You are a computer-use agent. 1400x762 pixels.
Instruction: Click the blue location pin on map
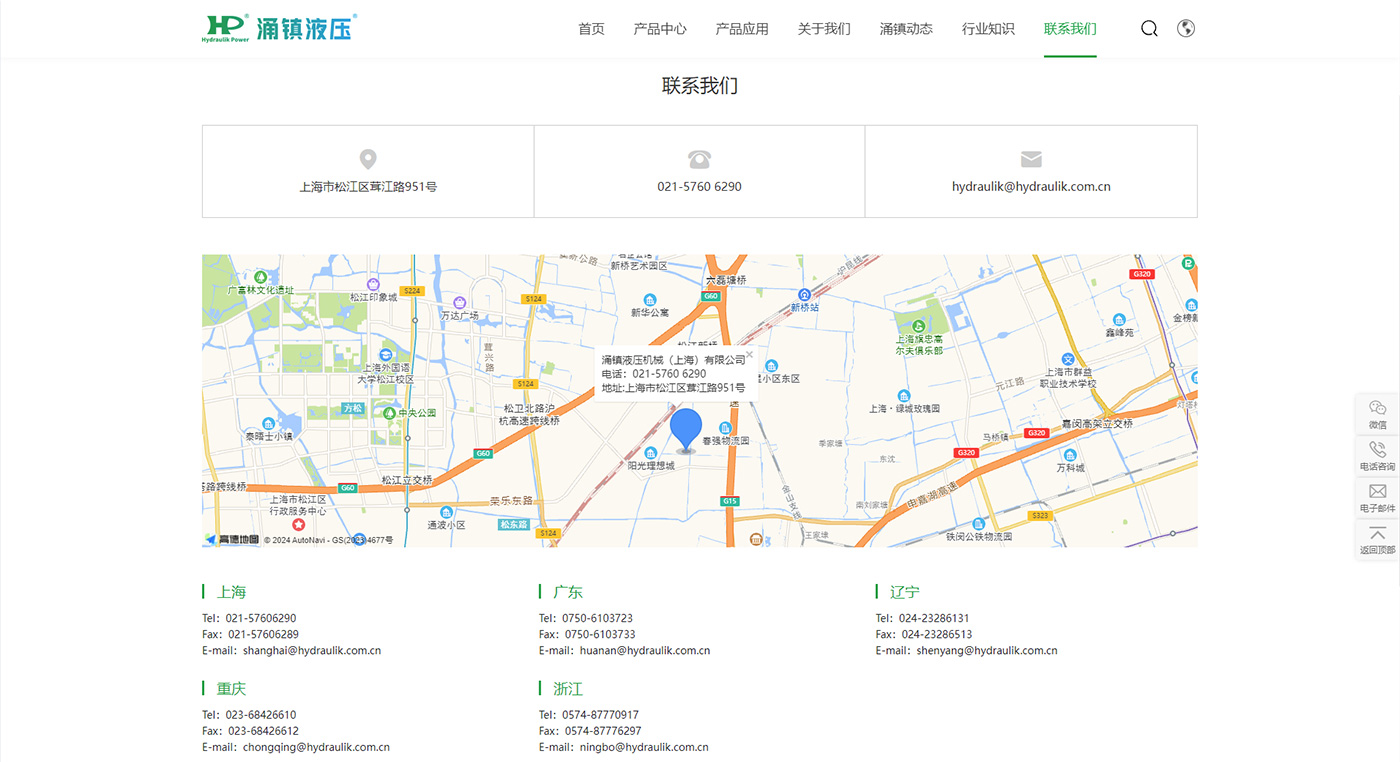point(686,429)
